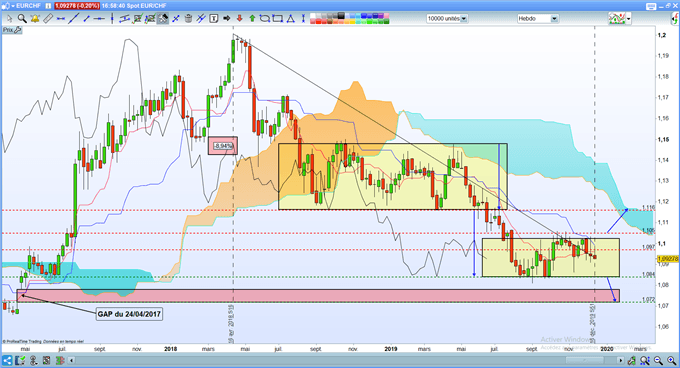Pick the yellow color swatch
Viewport: 680px width, 368px height.
coord(353,21)
